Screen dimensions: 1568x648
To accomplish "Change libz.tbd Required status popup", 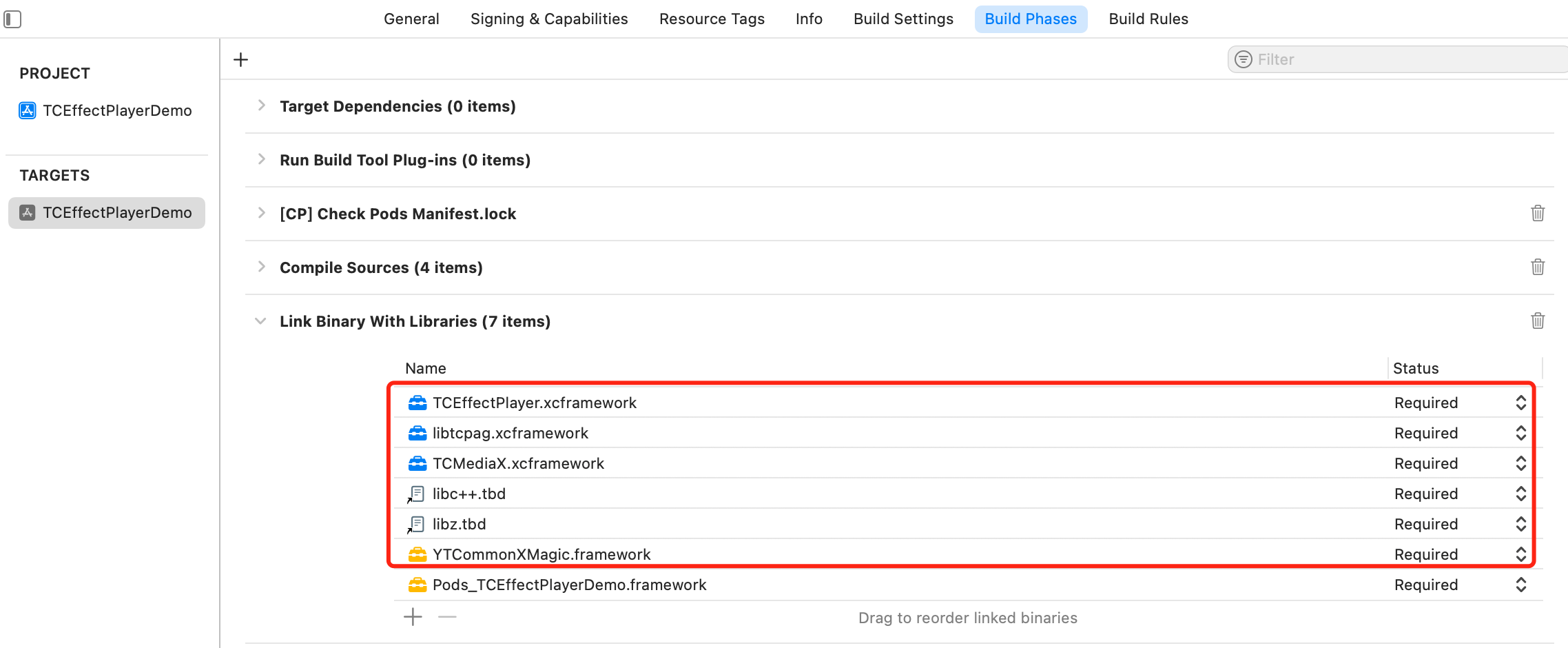I will (1520, 524).
